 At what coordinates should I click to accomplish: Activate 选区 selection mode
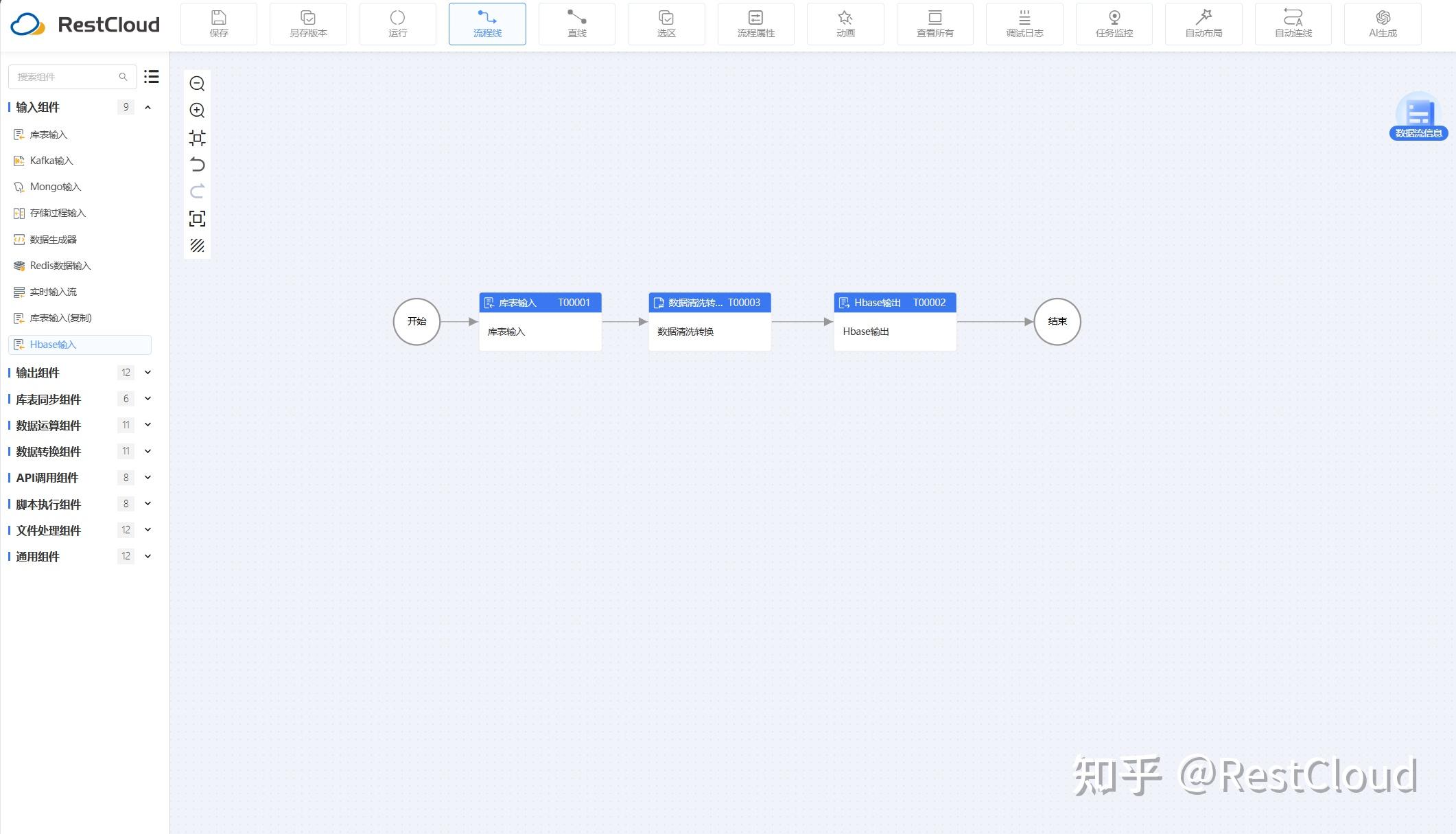pyautogui.click(x=666, y=23)
